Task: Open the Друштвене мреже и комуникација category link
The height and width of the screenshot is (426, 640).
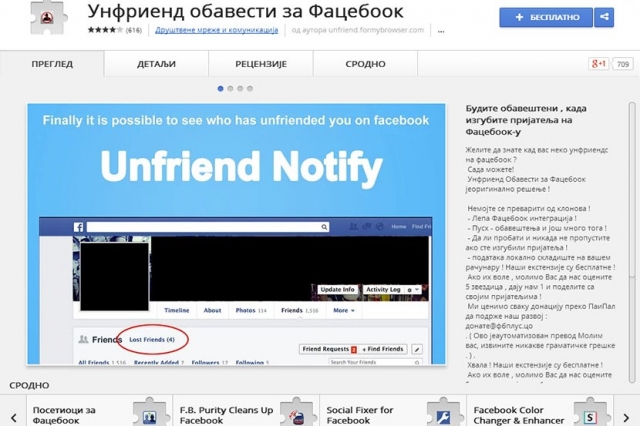Action: click(214, 30)
